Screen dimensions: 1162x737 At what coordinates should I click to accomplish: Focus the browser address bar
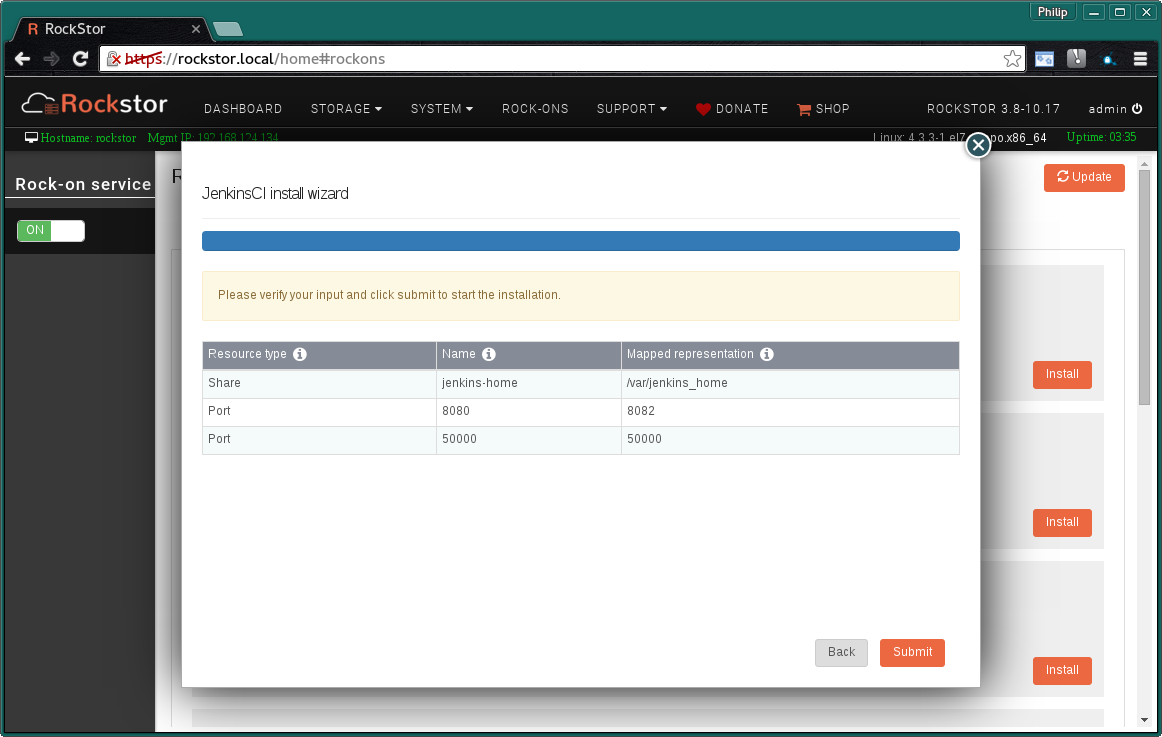click(x=563, y=59)
